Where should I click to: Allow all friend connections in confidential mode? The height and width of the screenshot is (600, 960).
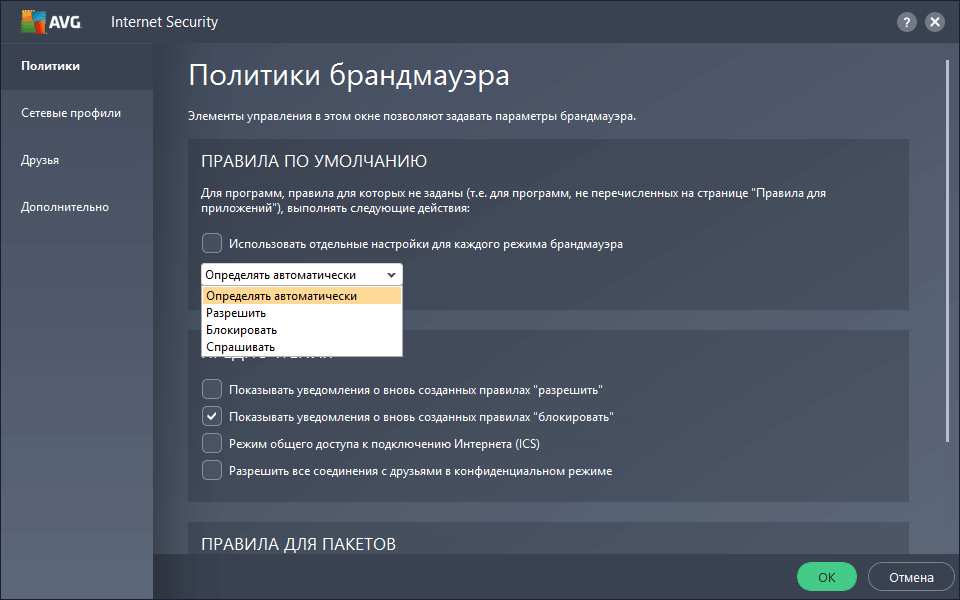212,470
